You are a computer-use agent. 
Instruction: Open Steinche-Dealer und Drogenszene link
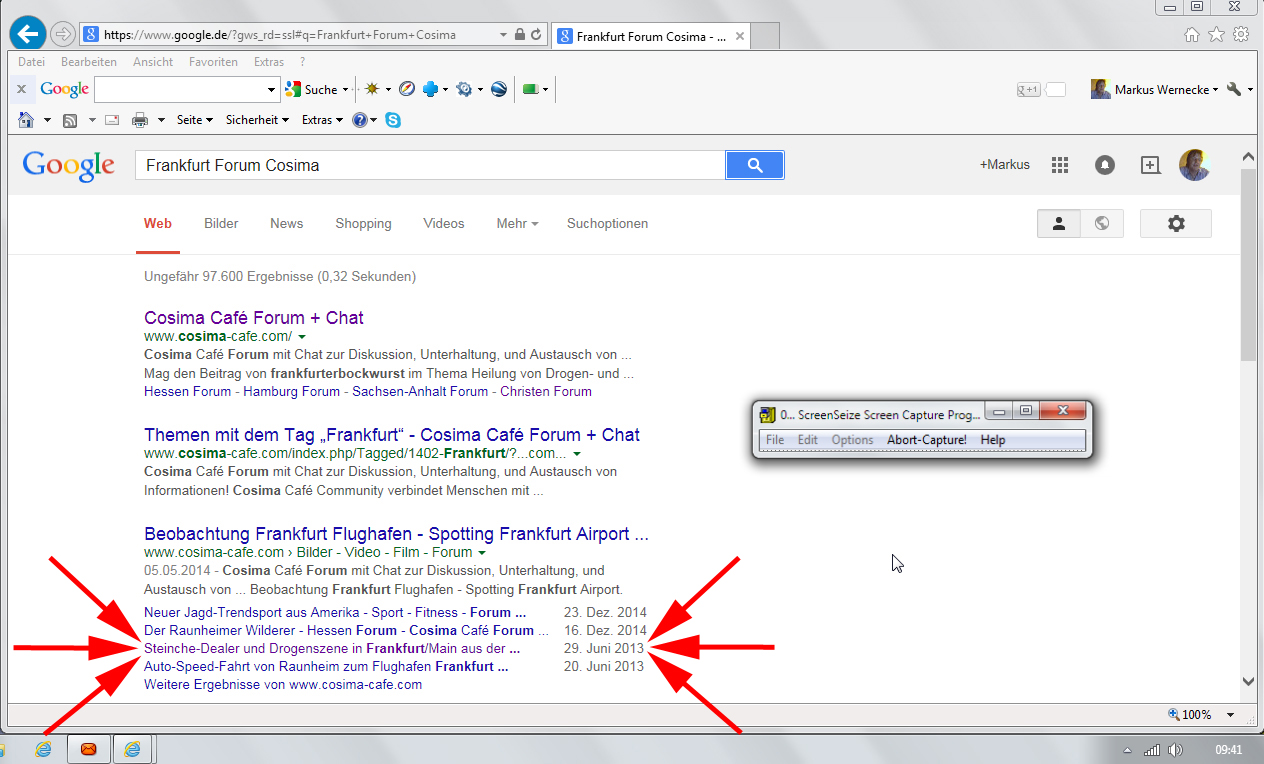pyautogui.click(x=332, y=649)
